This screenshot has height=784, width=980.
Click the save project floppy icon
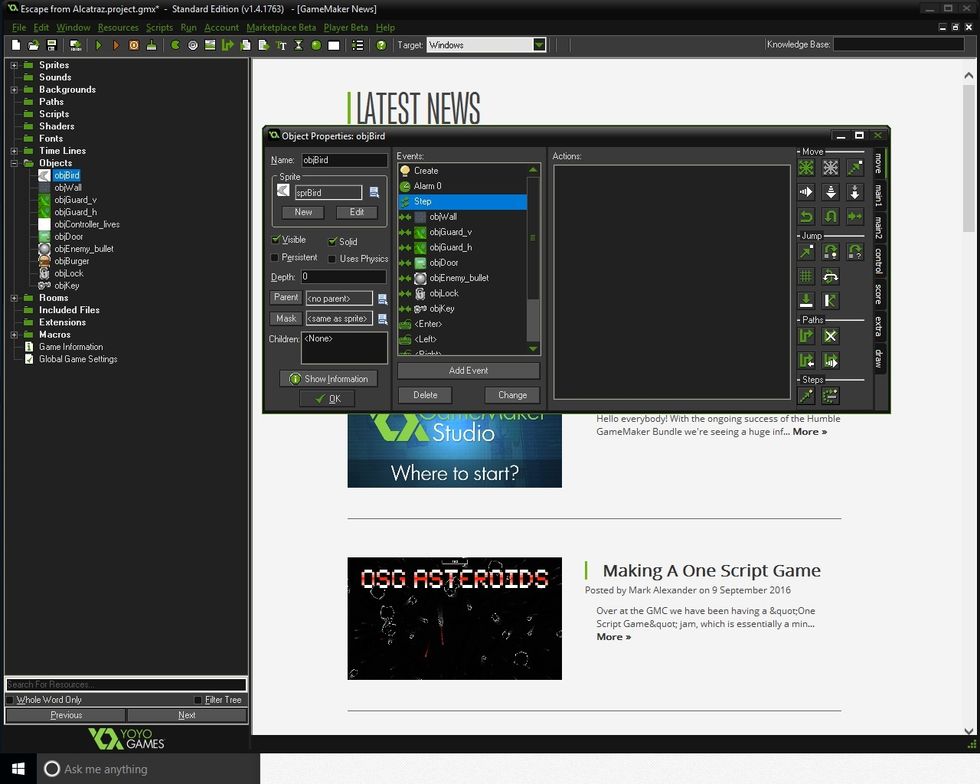(52, 45)
